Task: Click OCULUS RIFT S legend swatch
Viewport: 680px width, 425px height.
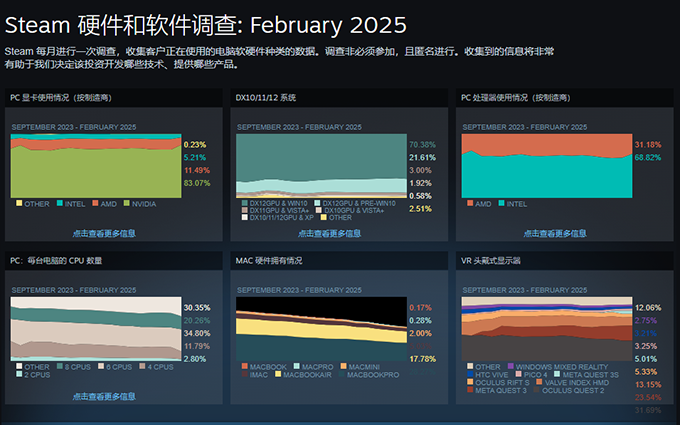Action: click(x=470, y=382)
